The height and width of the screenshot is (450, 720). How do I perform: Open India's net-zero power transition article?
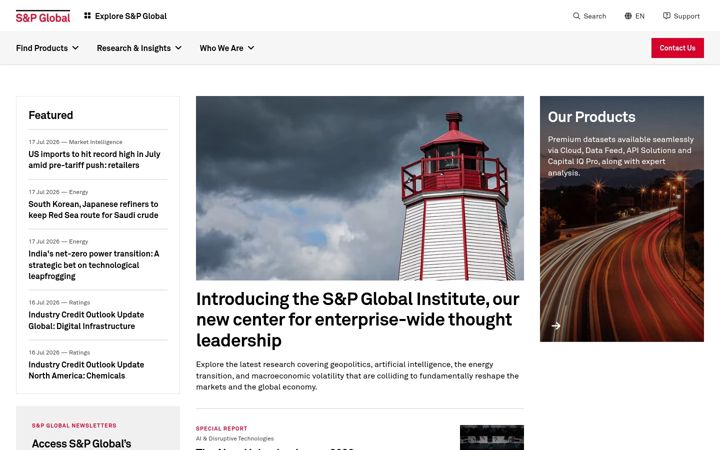94,265
